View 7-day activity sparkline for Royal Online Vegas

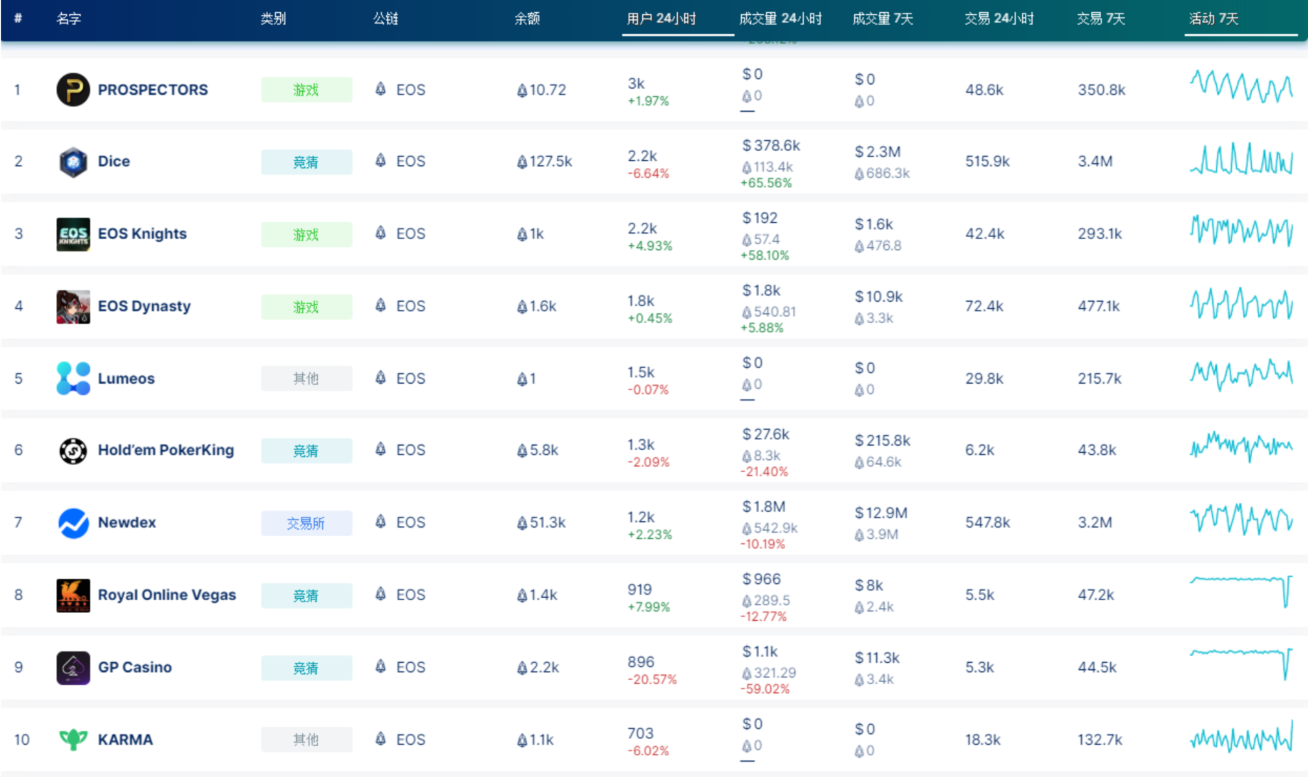coord(1241,590)
